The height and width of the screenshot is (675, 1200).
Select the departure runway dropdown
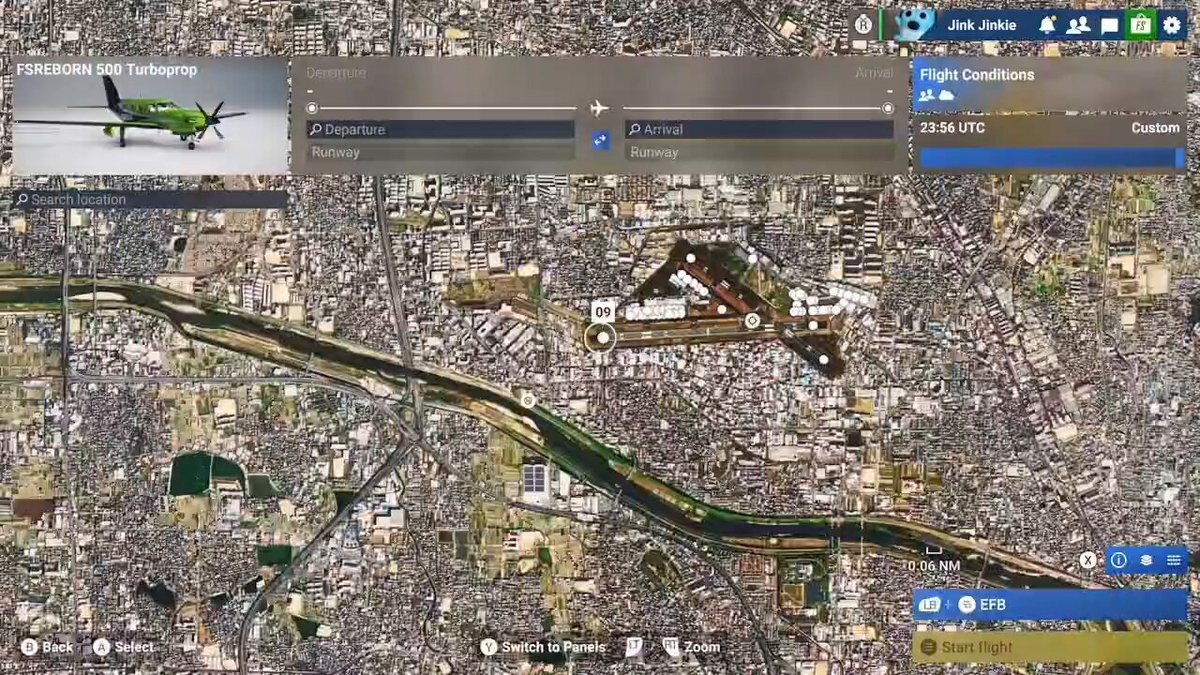[441, 153]
